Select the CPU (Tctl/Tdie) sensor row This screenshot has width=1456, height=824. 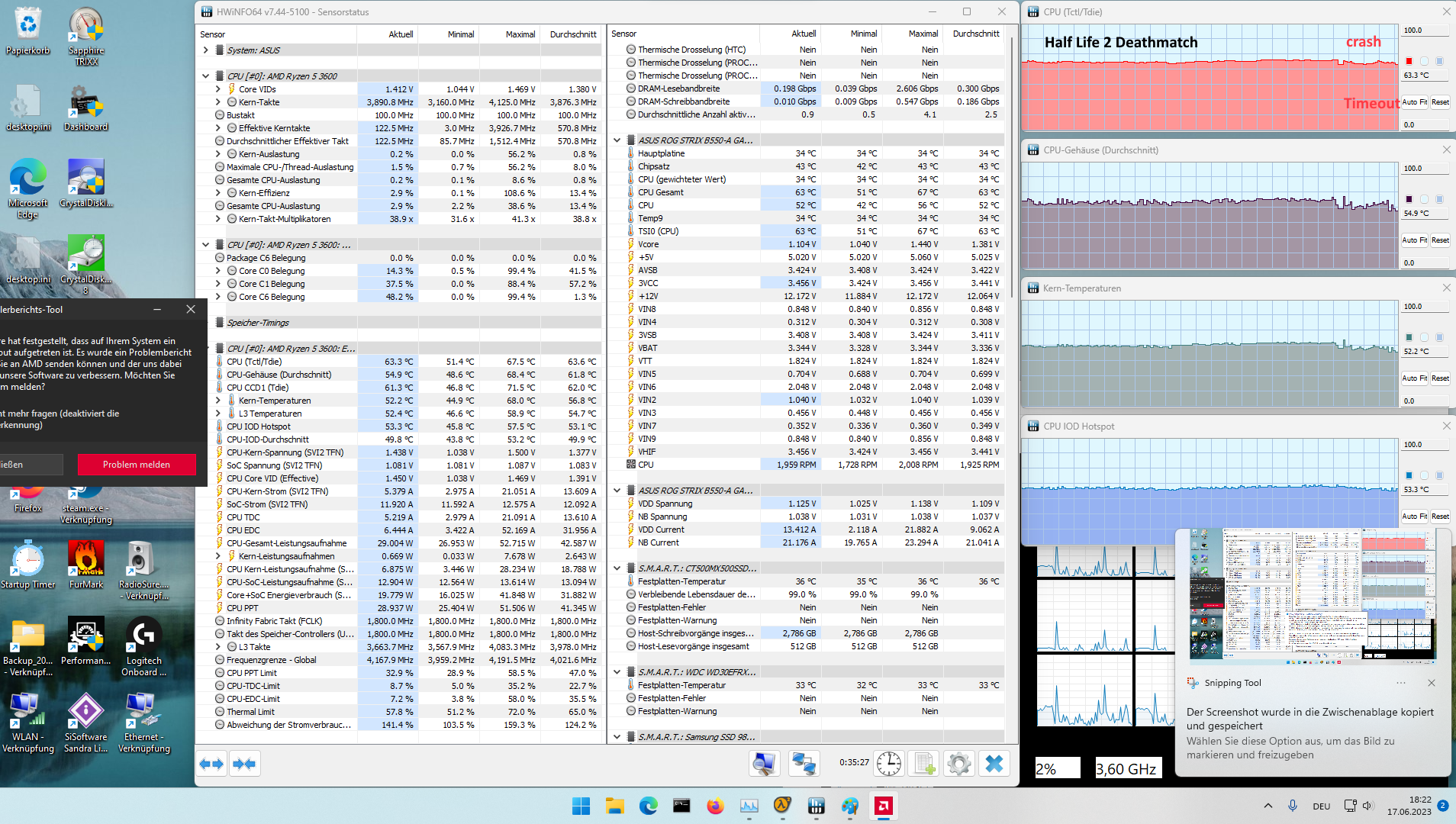pos(401,362)
